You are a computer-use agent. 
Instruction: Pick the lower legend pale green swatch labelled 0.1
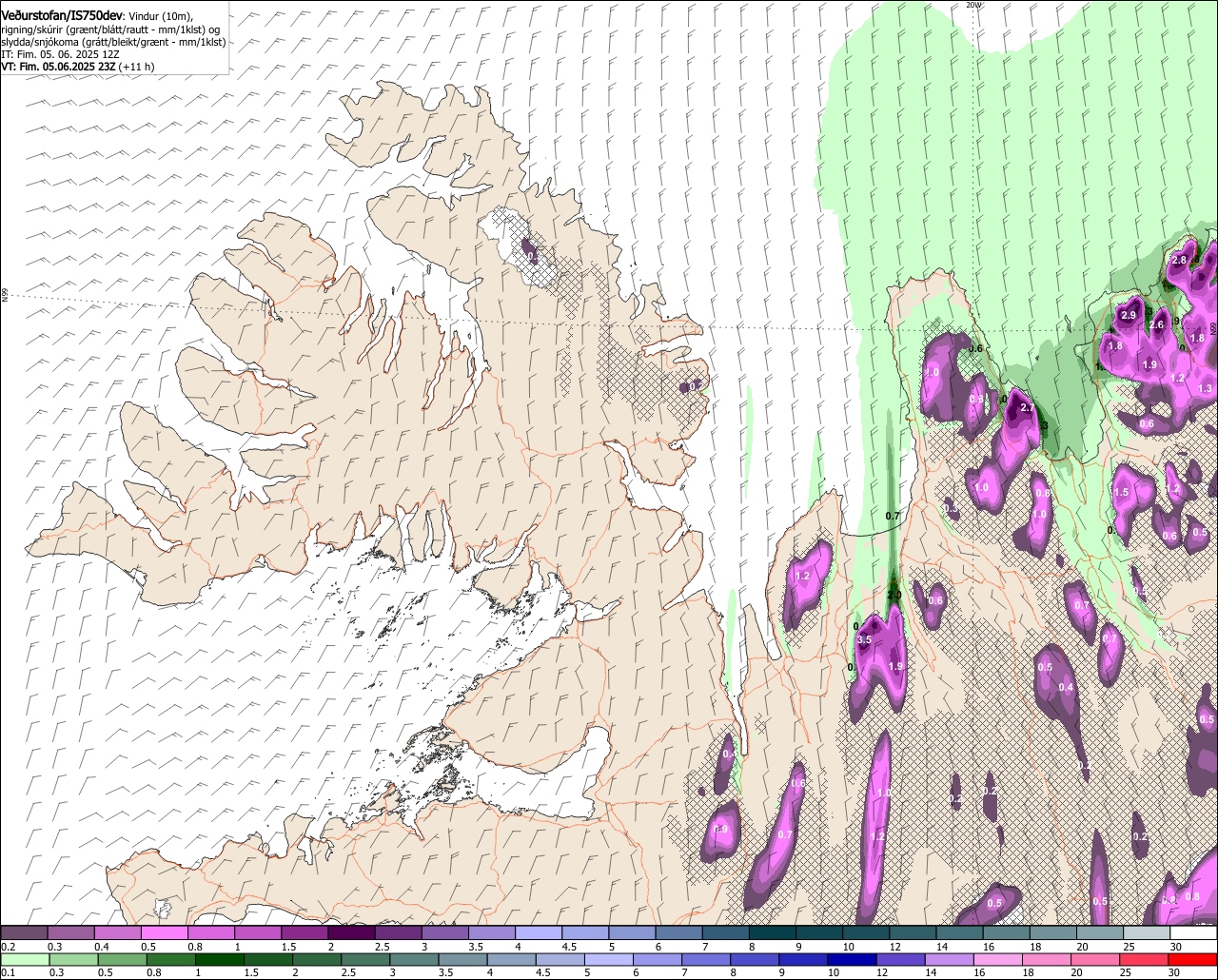tap(24, 959)
